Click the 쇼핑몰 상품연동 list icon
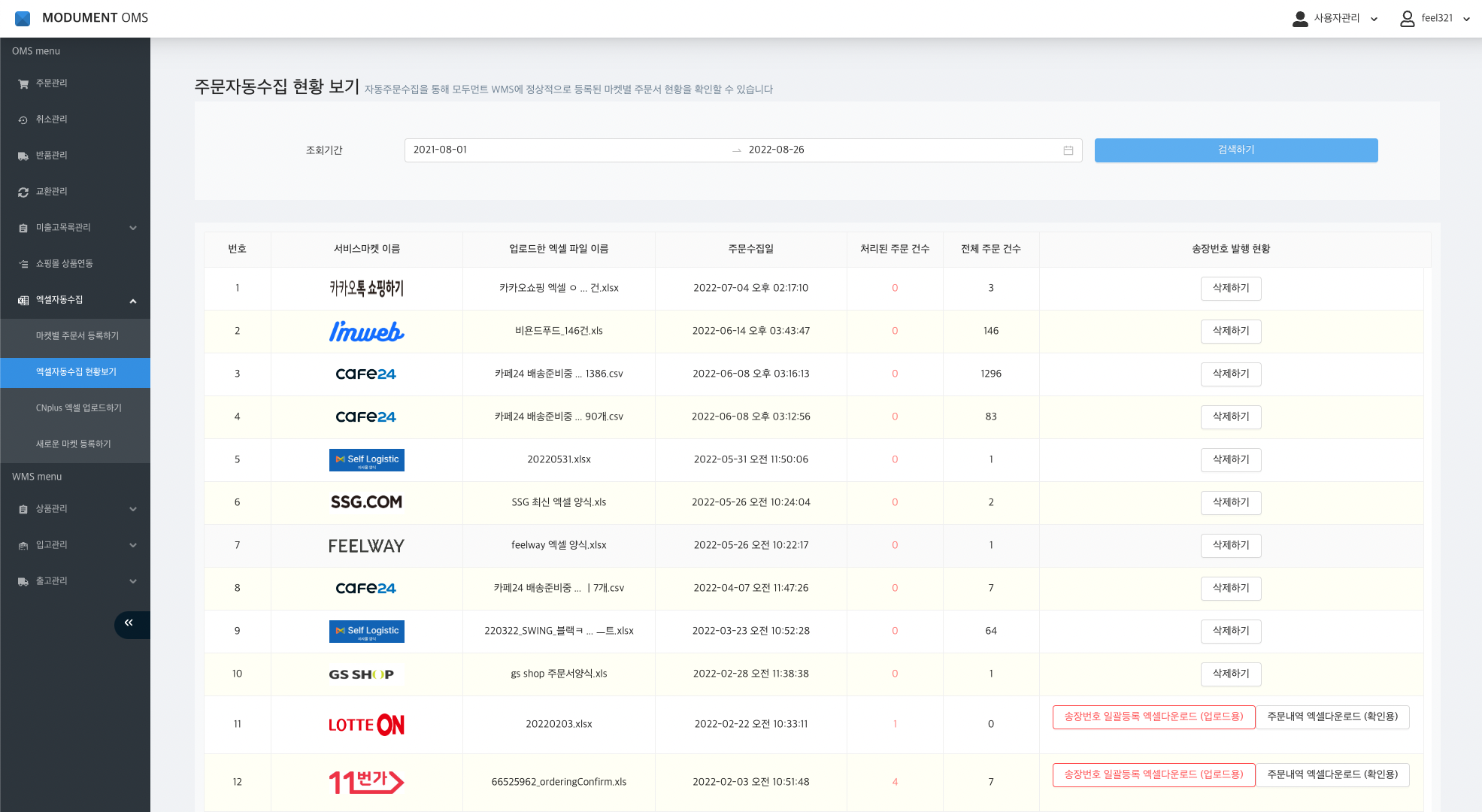Image resolution: width=1482 pixels, height=812 pixels. pos(23,264)
